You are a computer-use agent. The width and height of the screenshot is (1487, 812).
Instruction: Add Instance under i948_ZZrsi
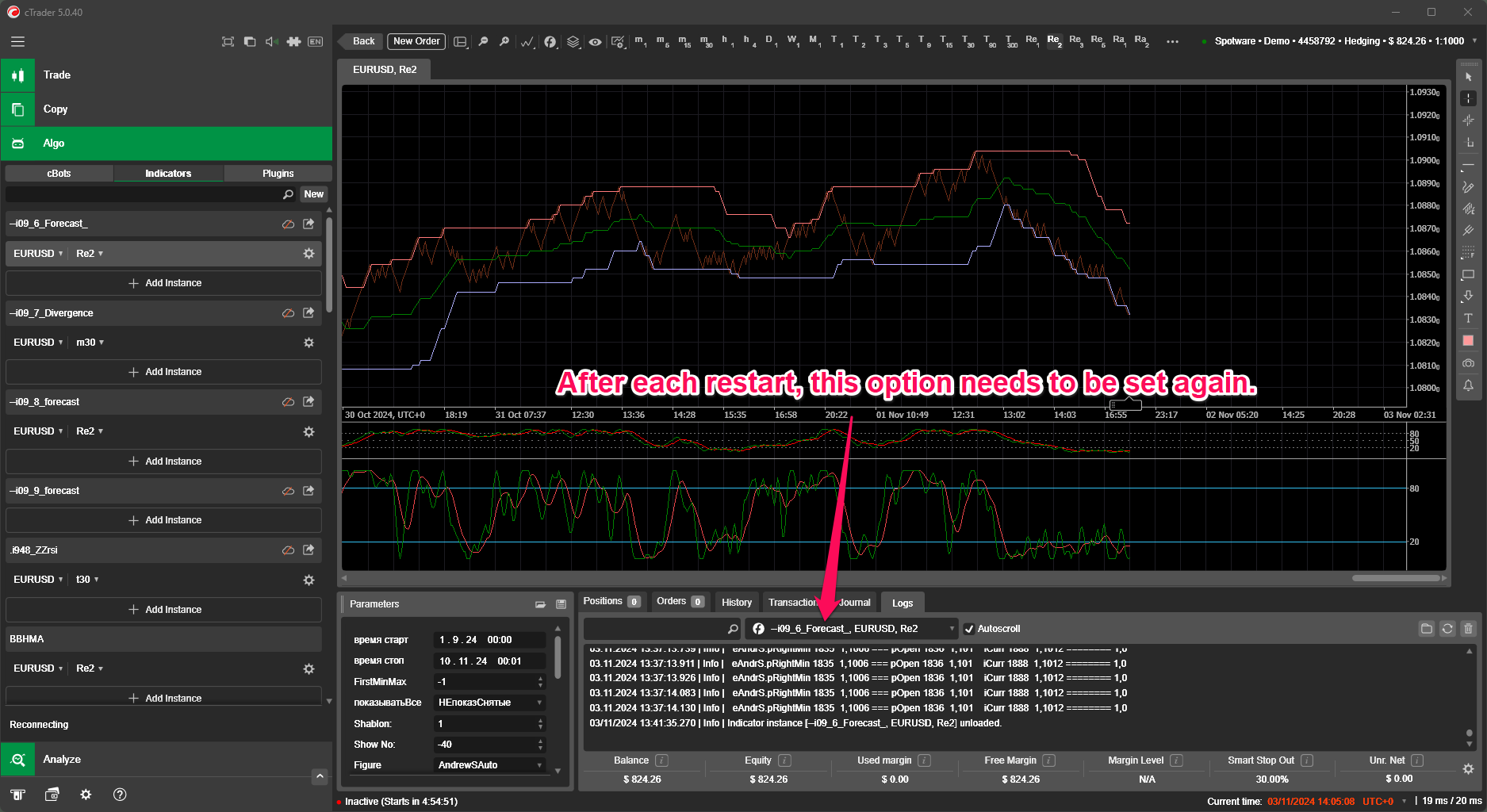click(x=164, y=610)
